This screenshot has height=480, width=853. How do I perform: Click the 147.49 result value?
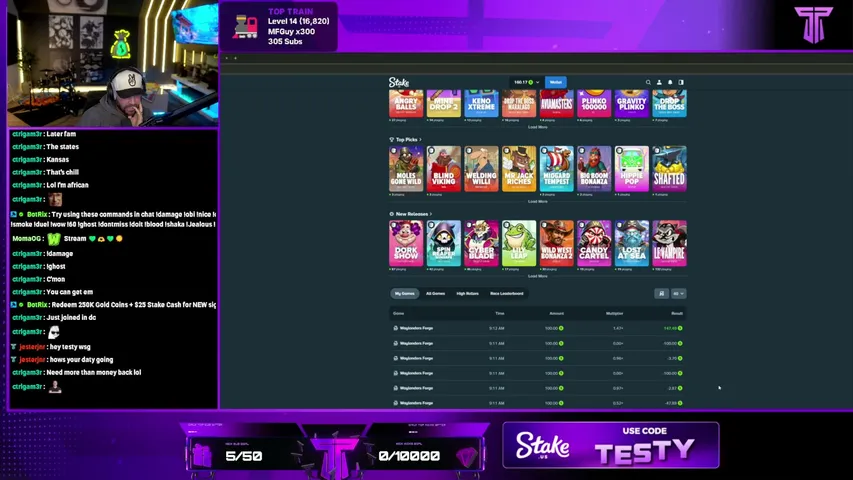pos(670,328)
